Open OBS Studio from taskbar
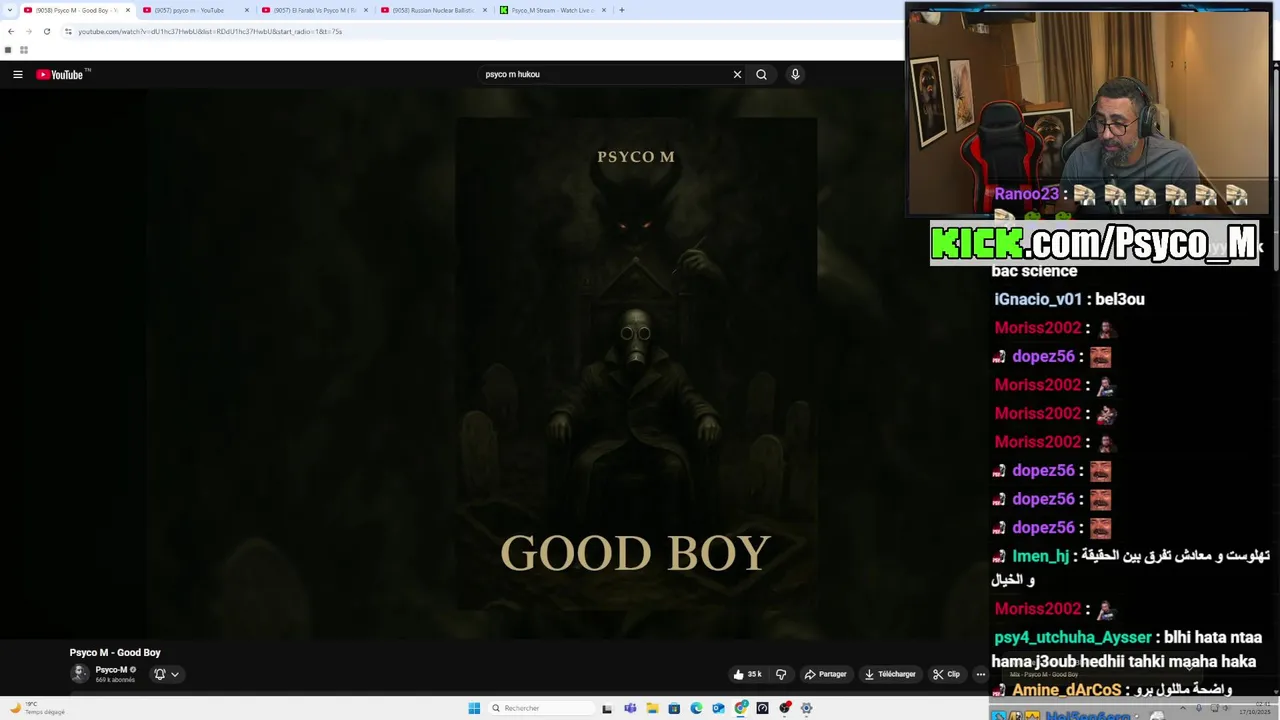 (785, 708)
